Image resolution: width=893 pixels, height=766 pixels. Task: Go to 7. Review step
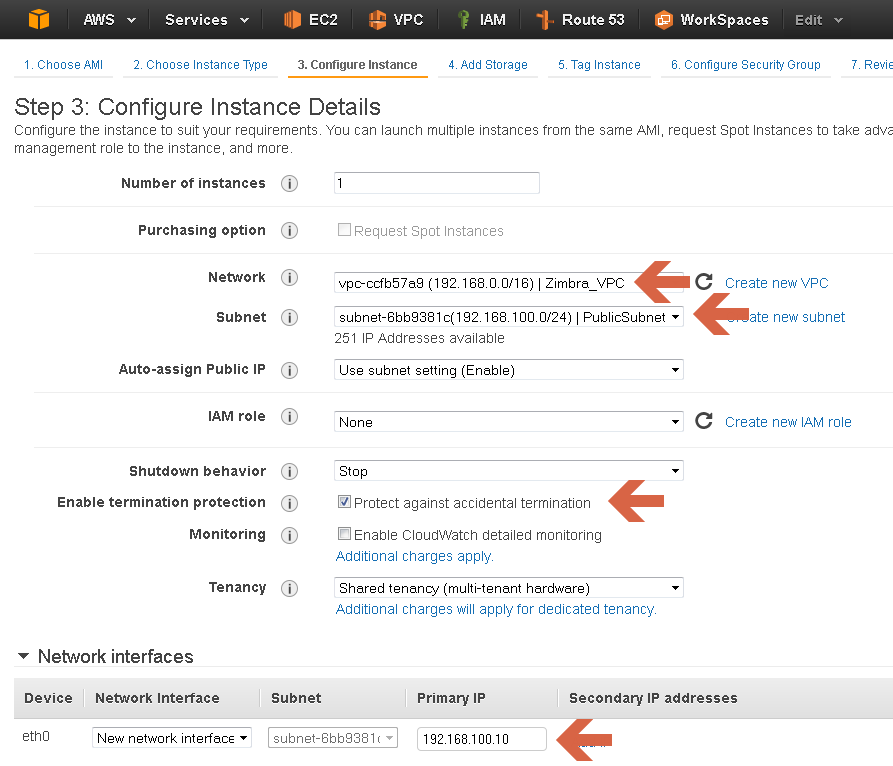click(x=871, y=65)
